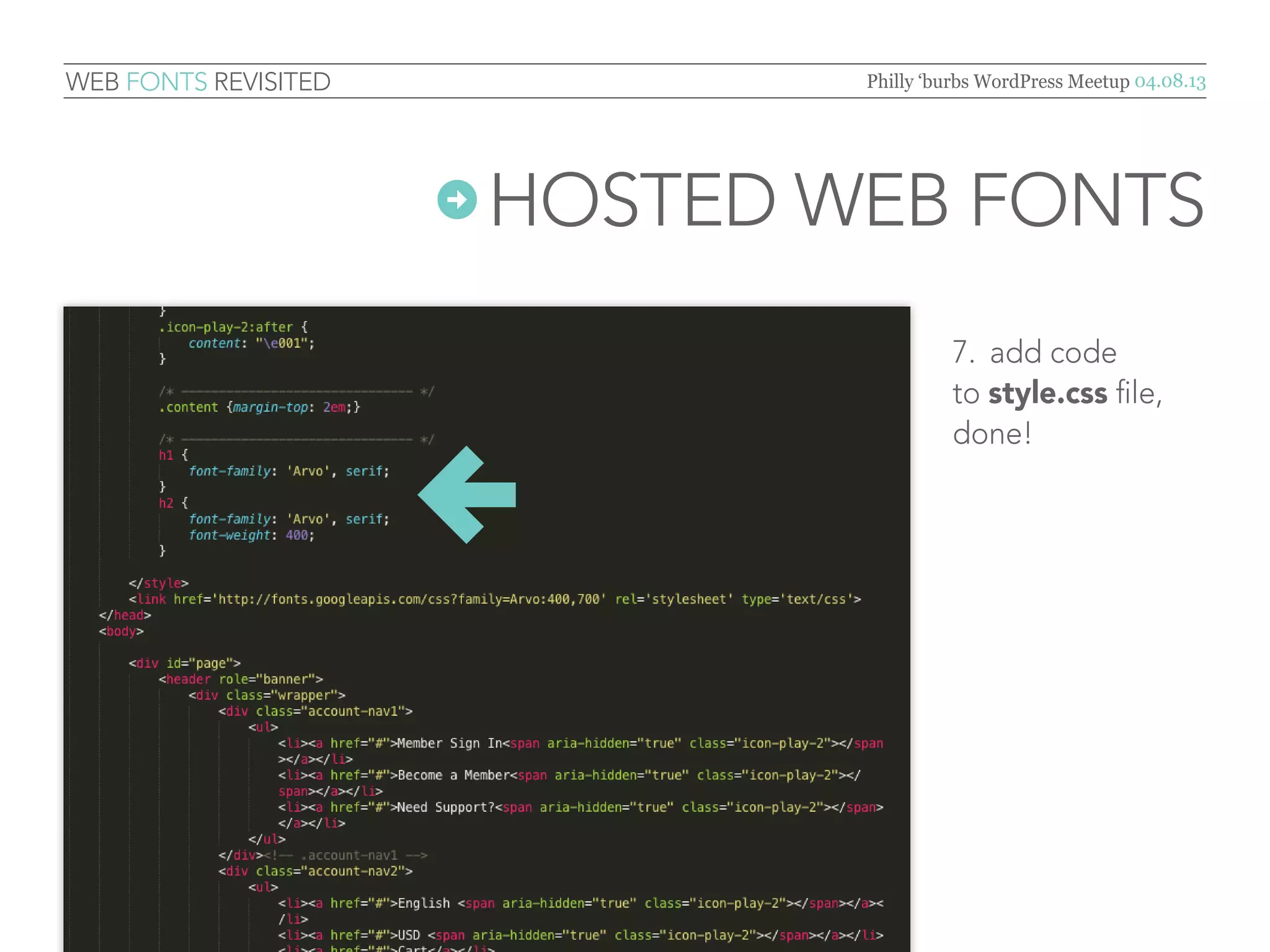This screenshot has width=1270, height=952.
Task: Click the date 04.08.13 in the header
Action: (1170, 81)
